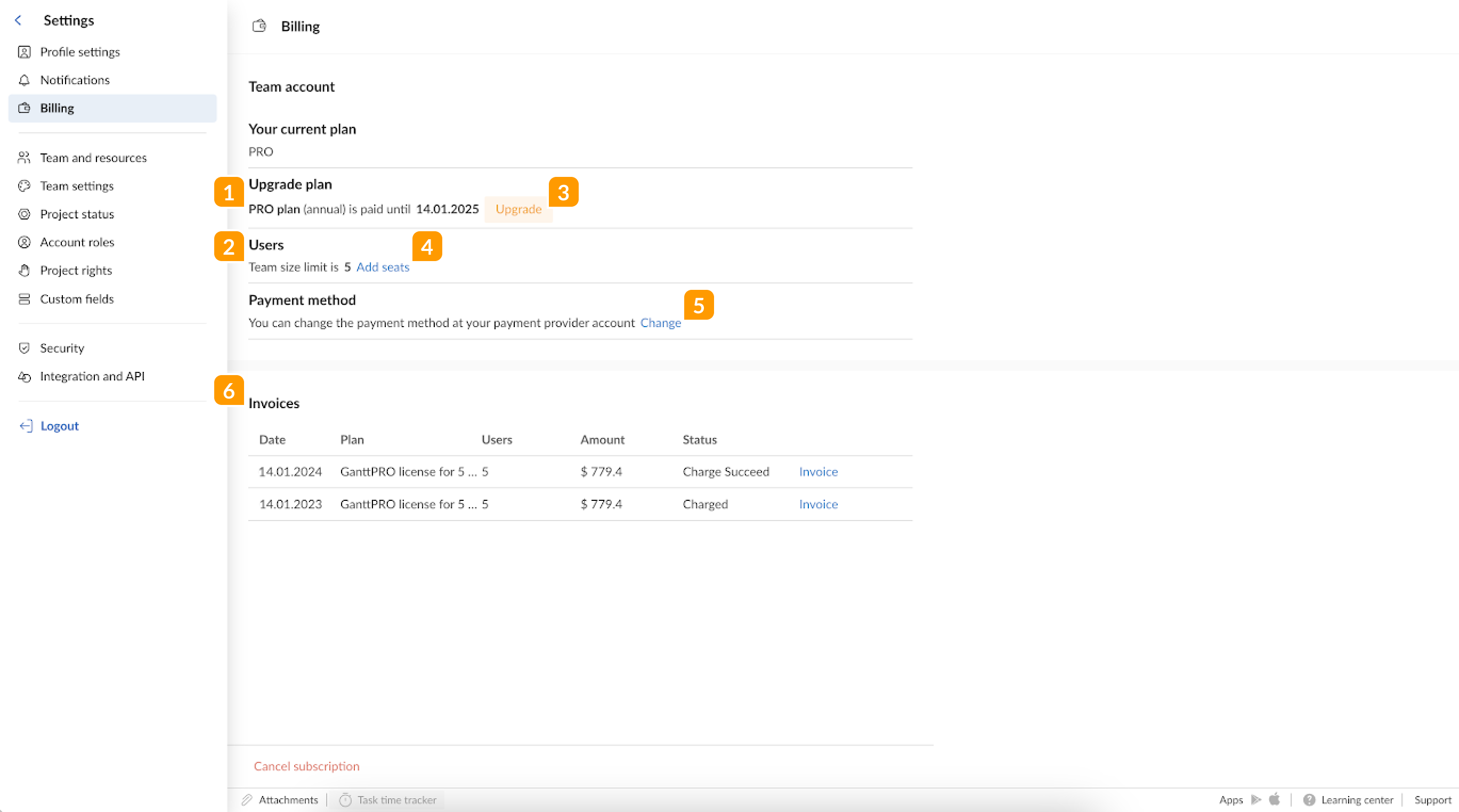Open Integration and API settings
The height and width of the screenshot is (812, 1459).
tap(93, 376)
